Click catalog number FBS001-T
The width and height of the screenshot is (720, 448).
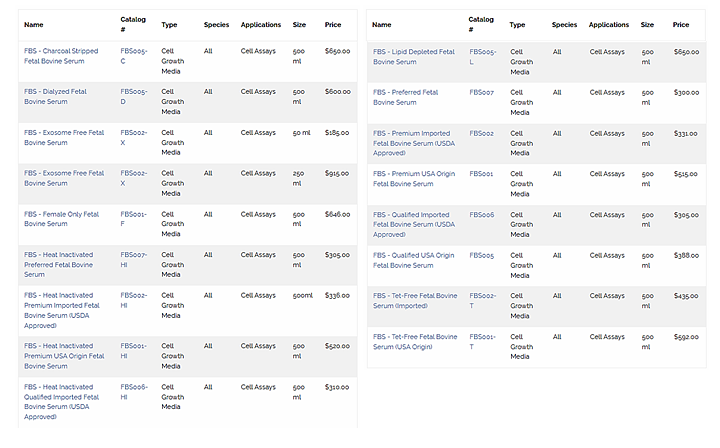pyautogui.click(x=482, y=341)
